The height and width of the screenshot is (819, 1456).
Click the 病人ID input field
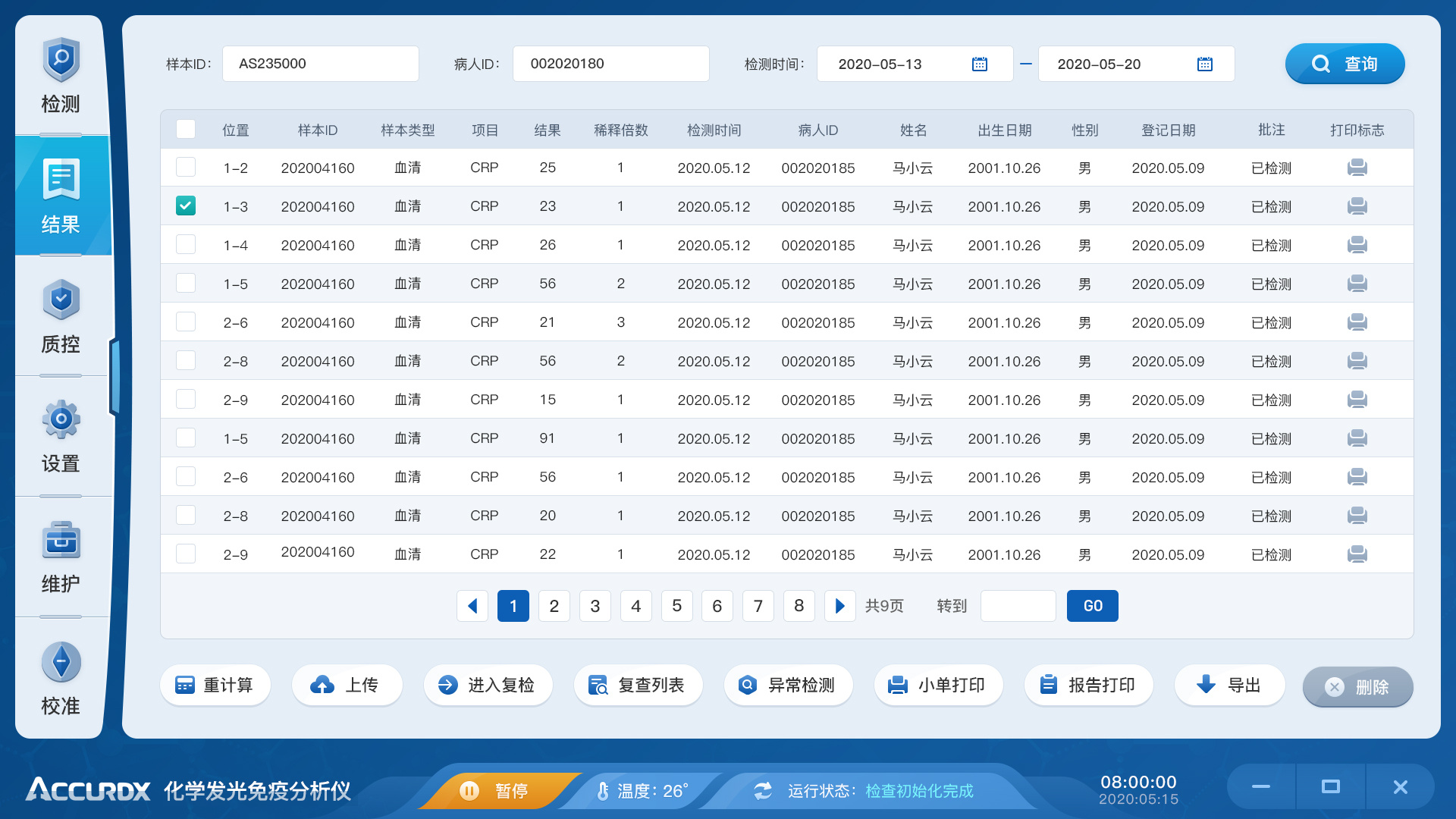(611, 64)
